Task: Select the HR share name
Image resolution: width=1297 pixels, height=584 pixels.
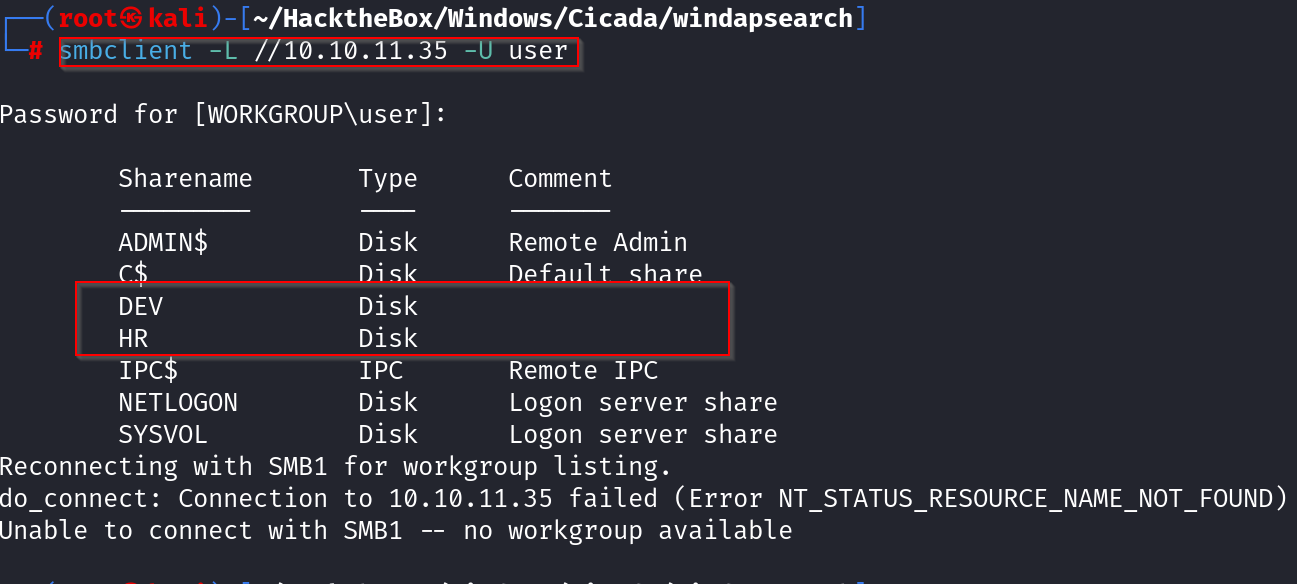Action: [133, 338]
